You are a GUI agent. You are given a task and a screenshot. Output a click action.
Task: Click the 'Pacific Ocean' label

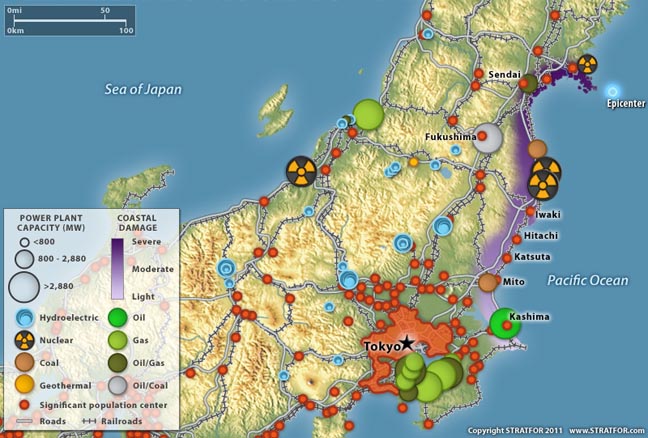(x=588, y=281)
